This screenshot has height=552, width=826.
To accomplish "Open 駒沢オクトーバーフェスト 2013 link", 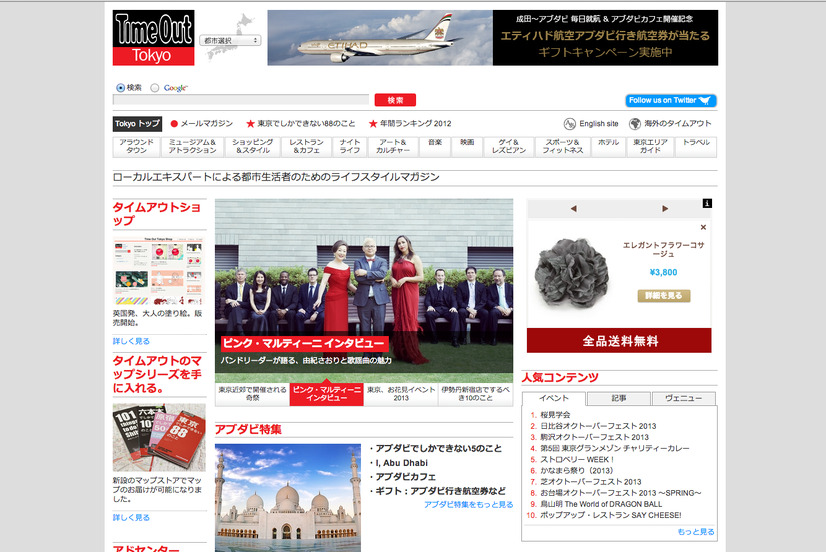I will [595, 437].
